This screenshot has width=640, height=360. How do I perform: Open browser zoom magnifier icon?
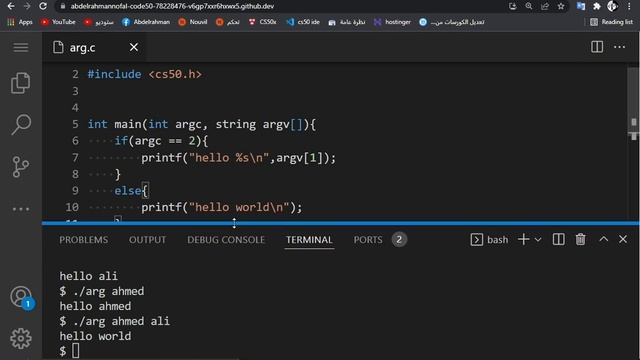(529, 6)
